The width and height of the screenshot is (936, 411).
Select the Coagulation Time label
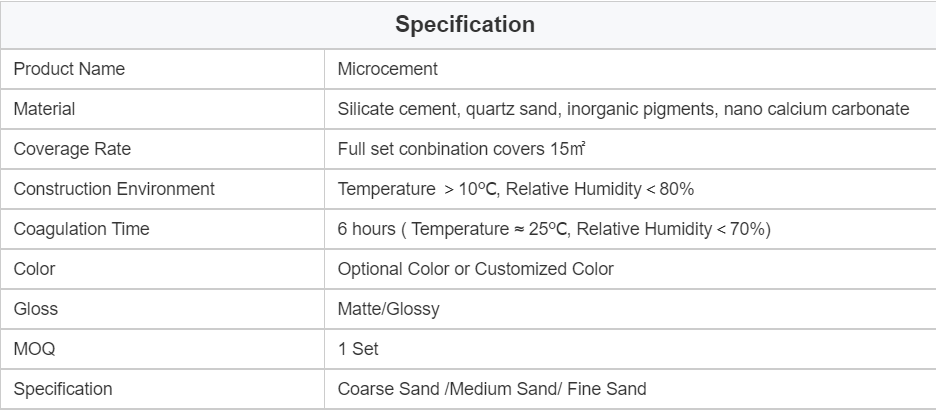coord(81,229)
